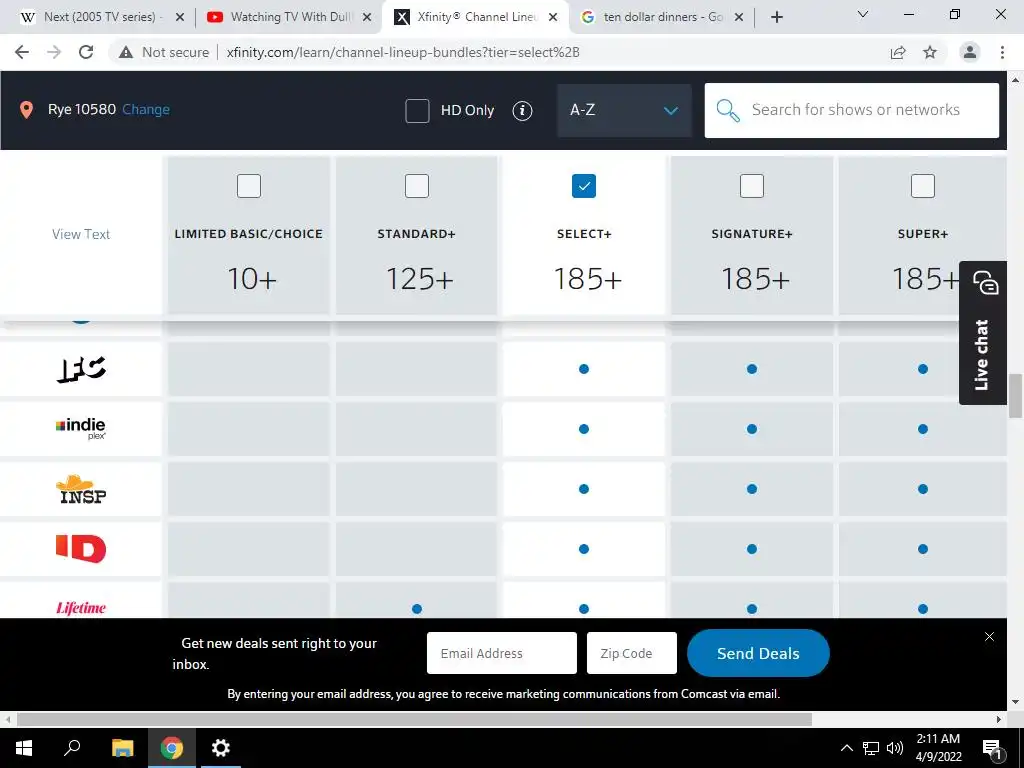Image resolution: width=1024 pixels, height=768 pixels.
Task: Click the Chrome taskbar icon
Action: coord(171,748)
